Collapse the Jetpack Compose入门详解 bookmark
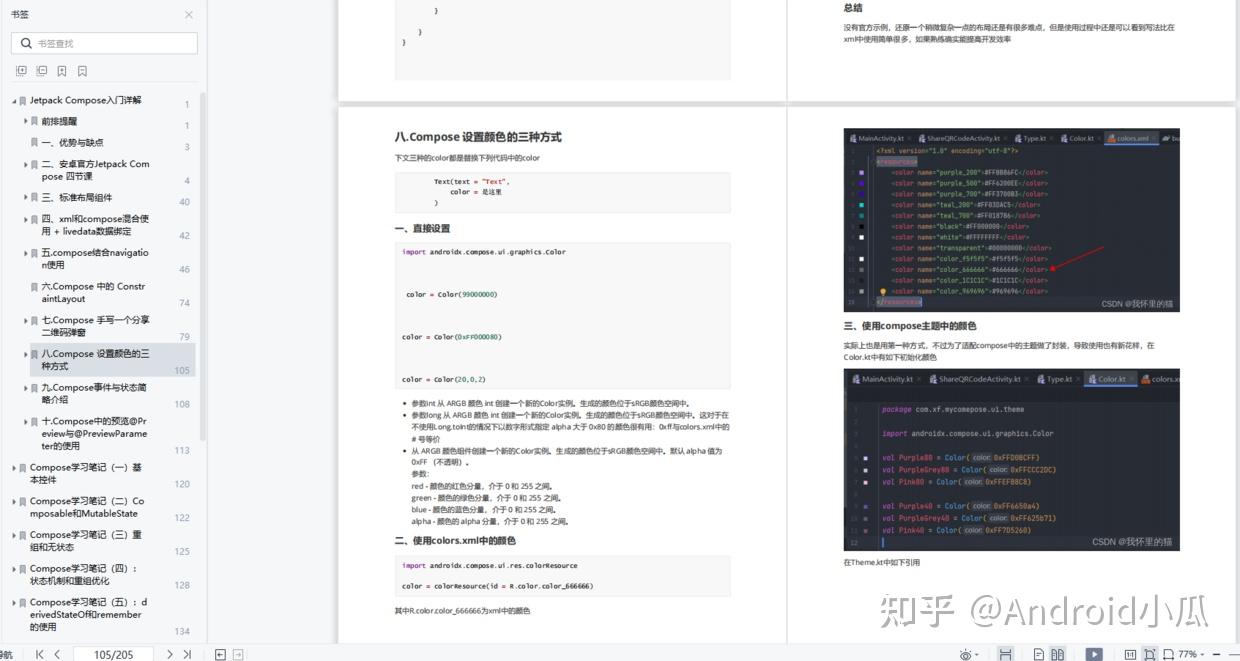 [x=14, y=101]
